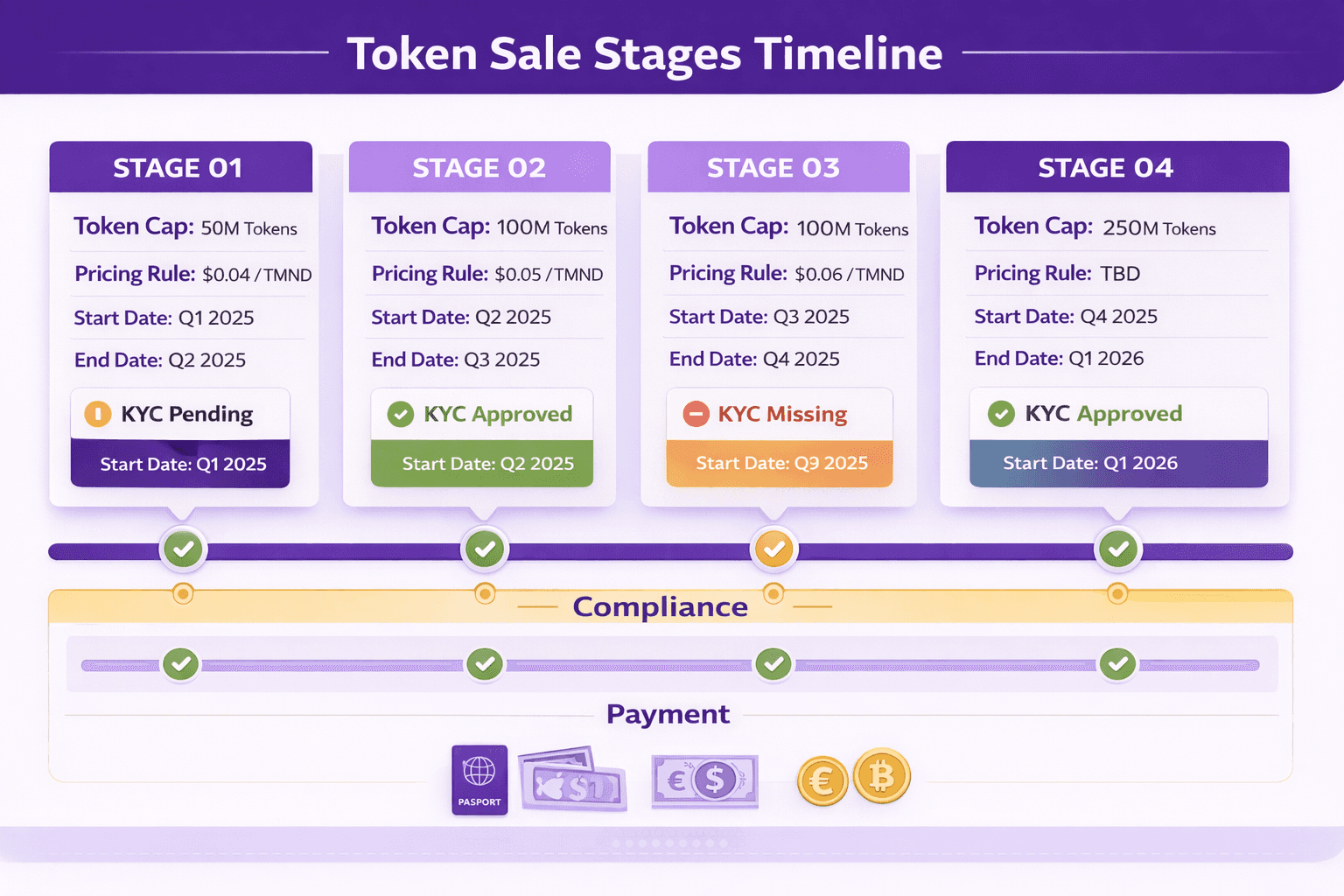Image resolution: width=1344 pixels, height=896 pixels.
Task: Click the KYC Missing red minus icon
Action: point(696,414)
